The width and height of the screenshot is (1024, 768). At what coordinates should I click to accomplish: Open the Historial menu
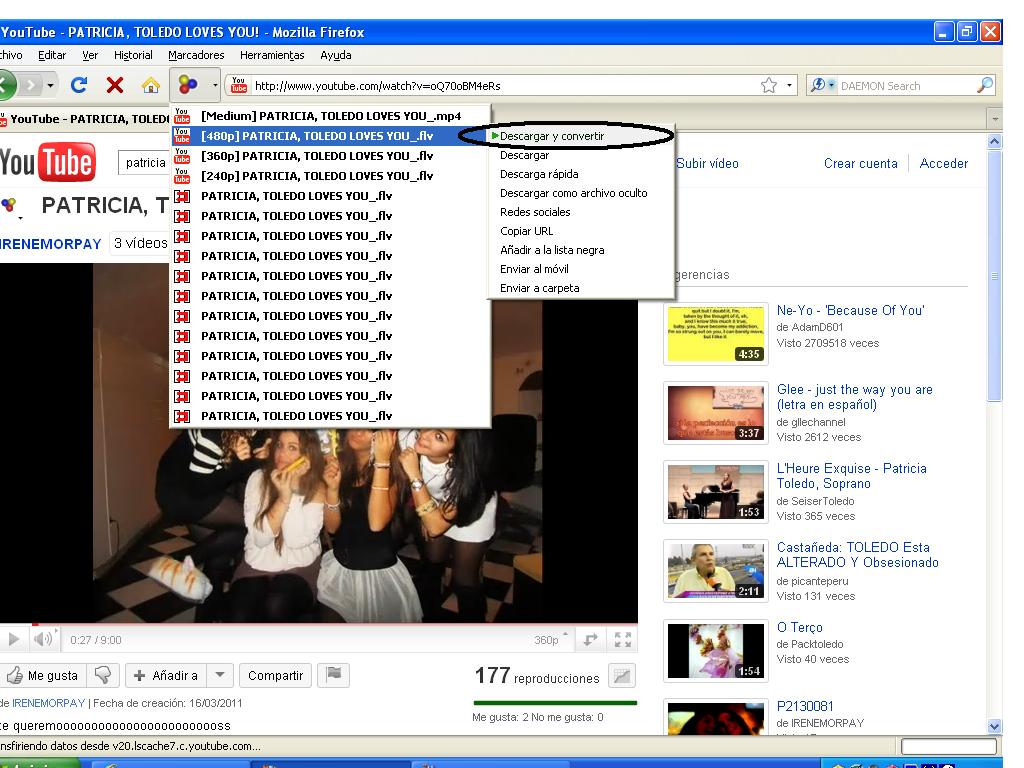point(133,56)
